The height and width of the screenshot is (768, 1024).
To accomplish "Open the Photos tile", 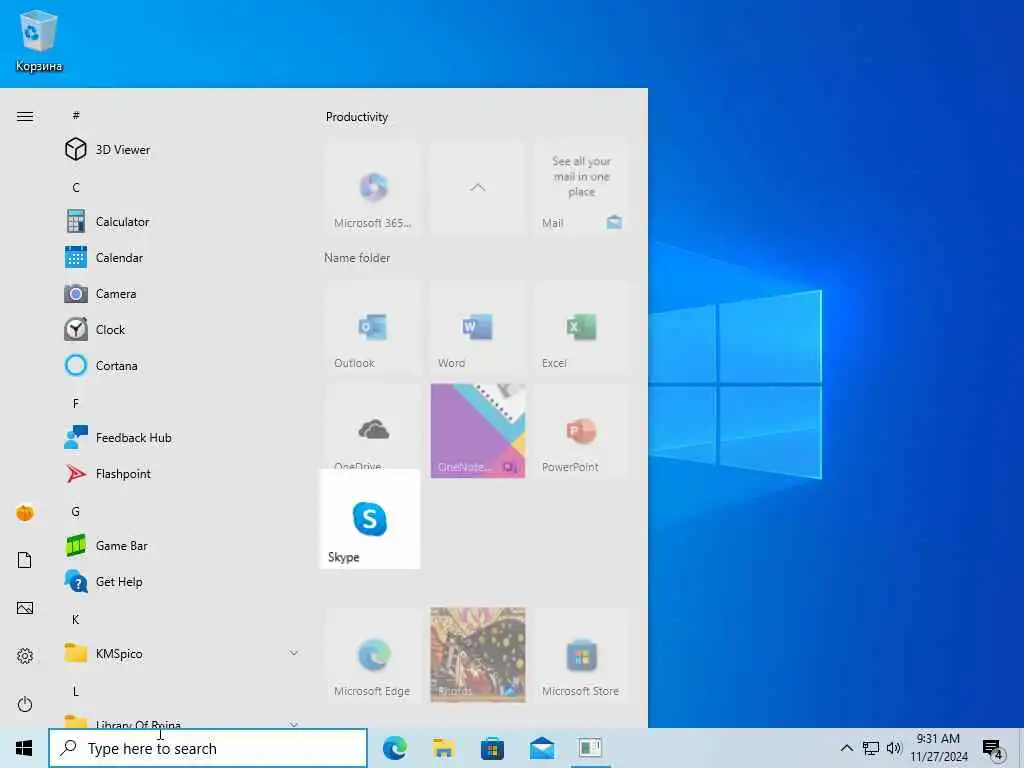I will [x=477, y=655].
